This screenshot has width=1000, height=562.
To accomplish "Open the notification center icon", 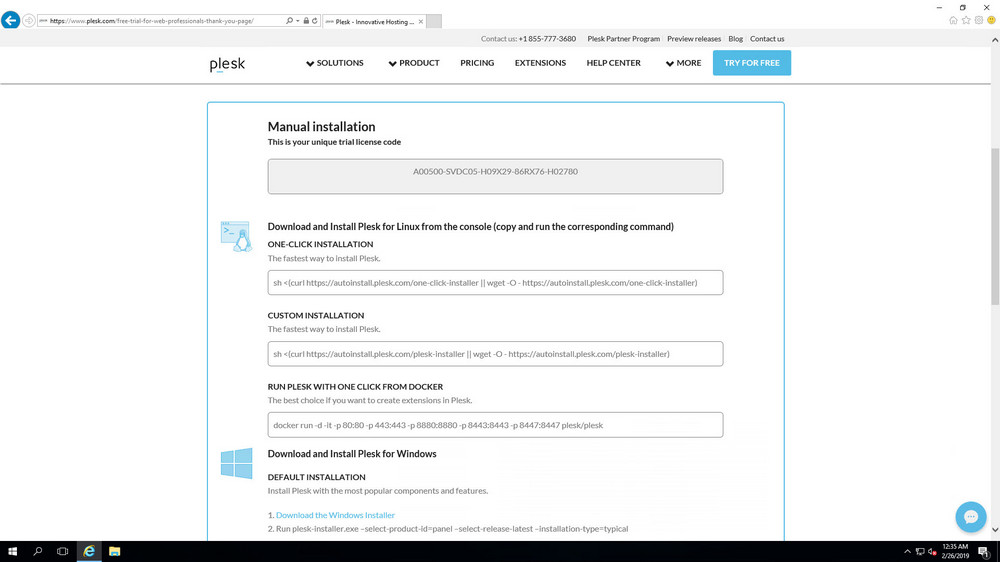I will pos(984,552).
